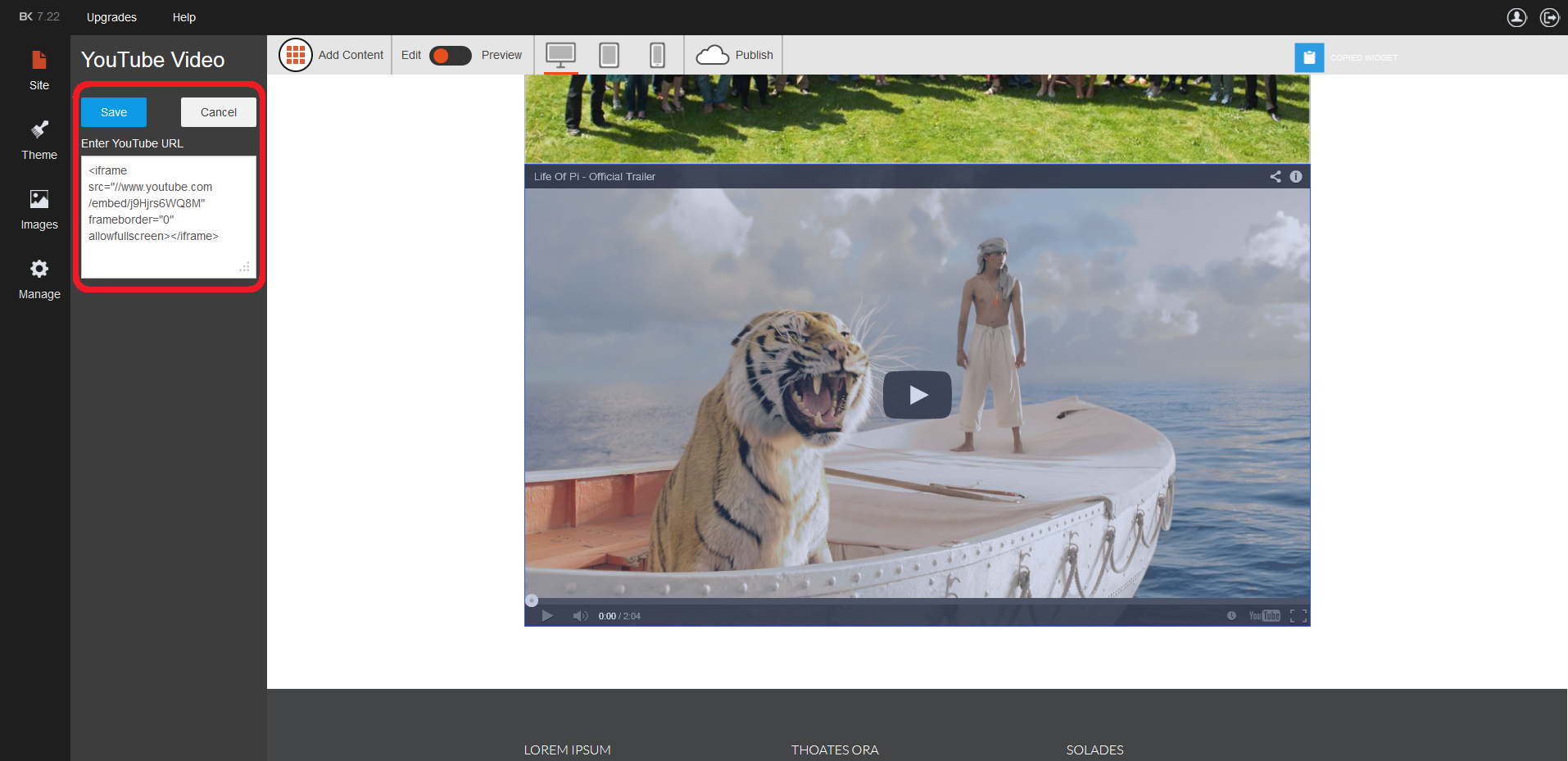Toggle the Edit/Preview switch
The width and height of the screenshot is (1568, 761).
(x=451, y=55)
